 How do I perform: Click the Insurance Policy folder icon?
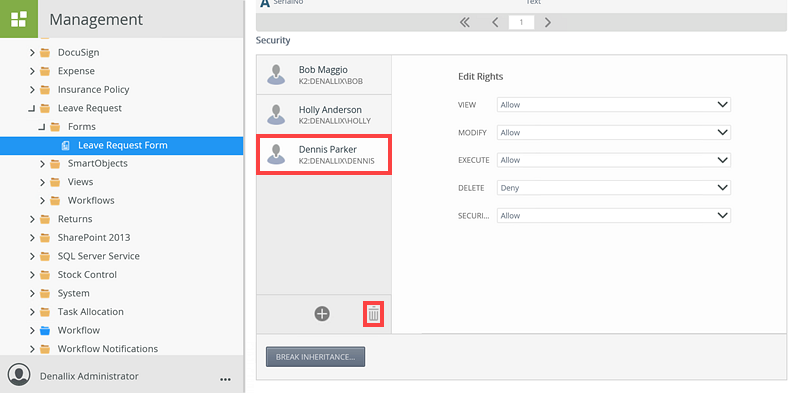pos(45,90)
